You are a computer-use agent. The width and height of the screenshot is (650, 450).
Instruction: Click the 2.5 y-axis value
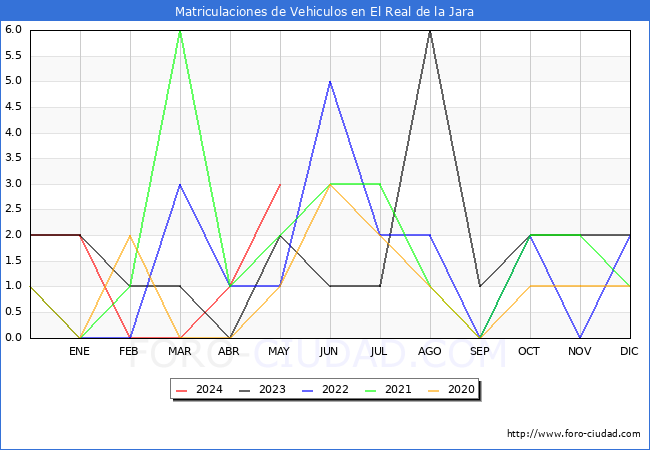click(x=13, y=209)
